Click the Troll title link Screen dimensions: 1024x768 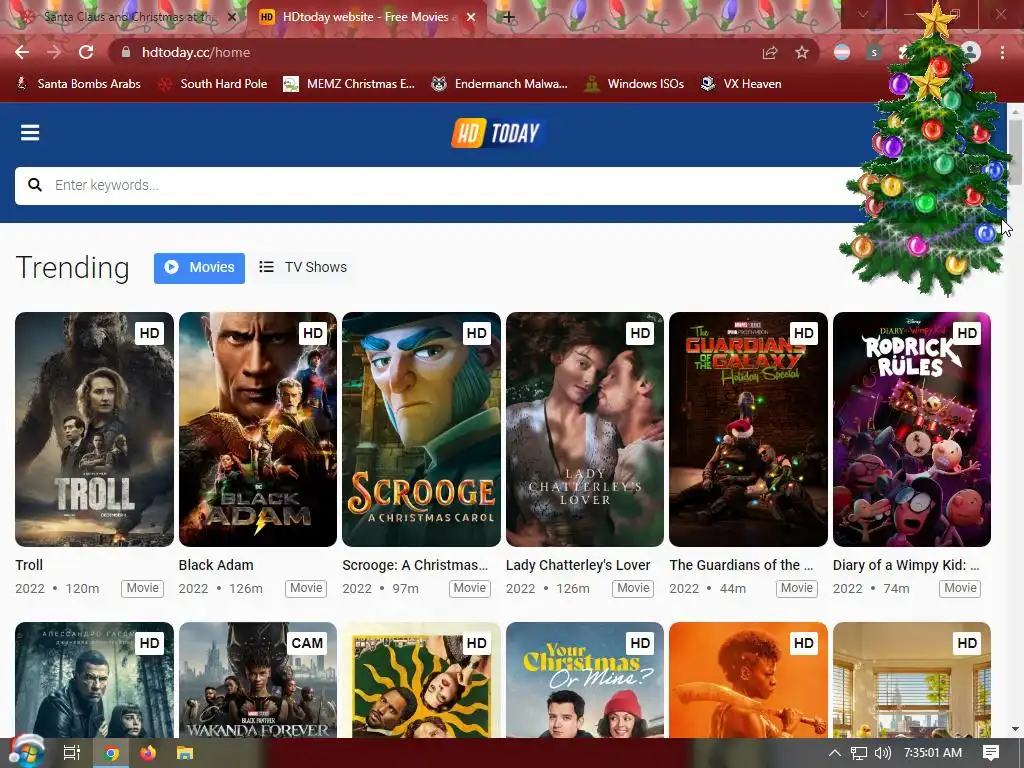pos(29,565)
